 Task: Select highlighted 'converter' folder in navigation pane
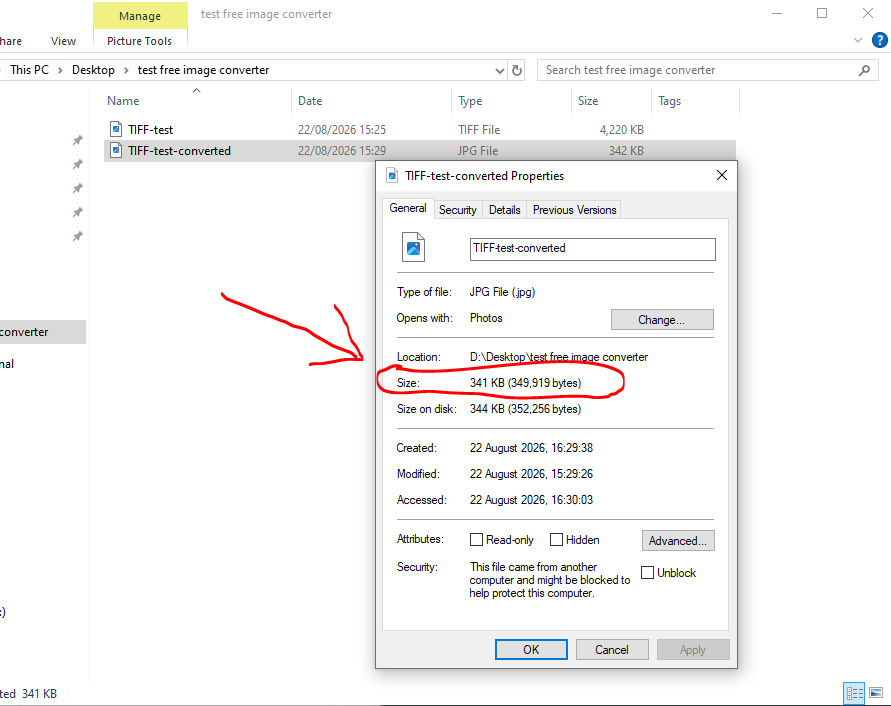[x=43, y=332]
